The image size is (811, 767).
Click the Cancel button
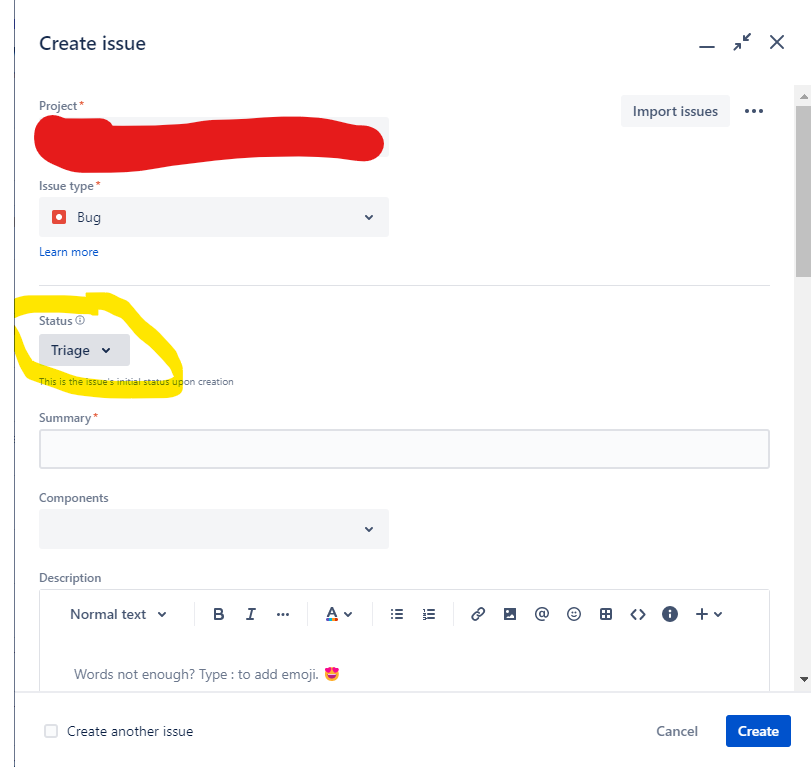pyautogui.click(x=677, y=731)
